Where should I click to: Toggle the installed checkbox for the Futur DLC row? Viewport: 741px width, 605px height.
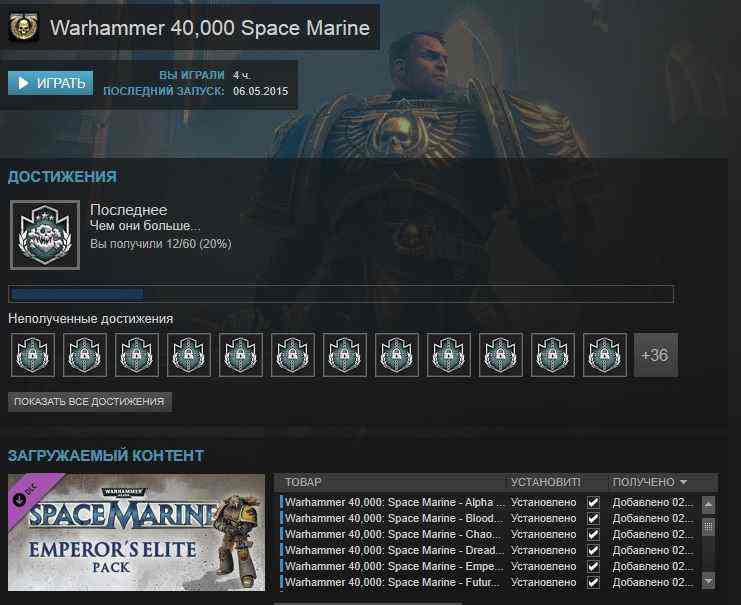pos(594,582)
